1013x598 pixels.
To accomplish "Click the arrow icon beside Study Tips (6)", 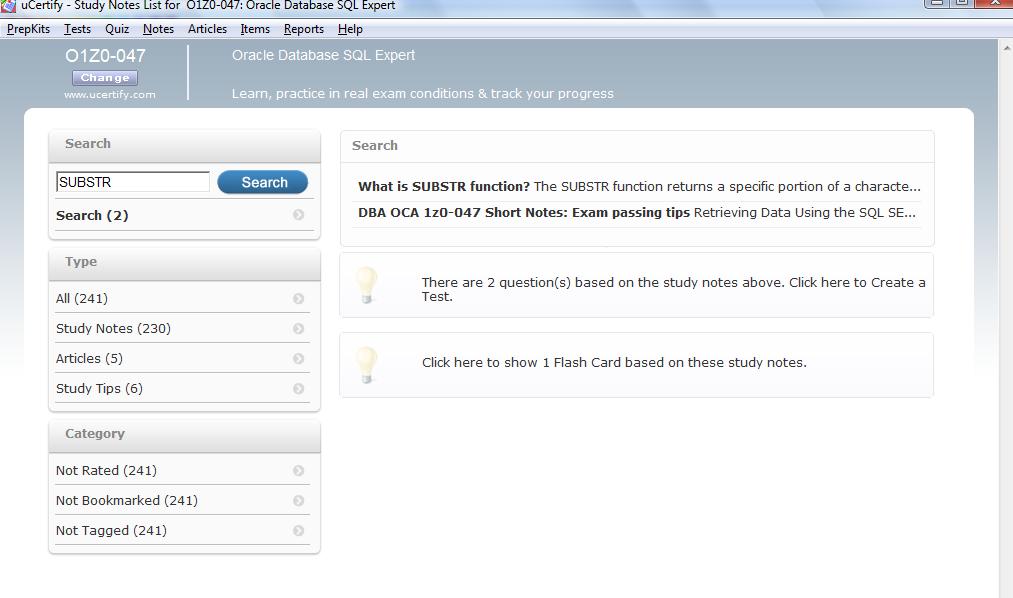I will coord(298,389).
